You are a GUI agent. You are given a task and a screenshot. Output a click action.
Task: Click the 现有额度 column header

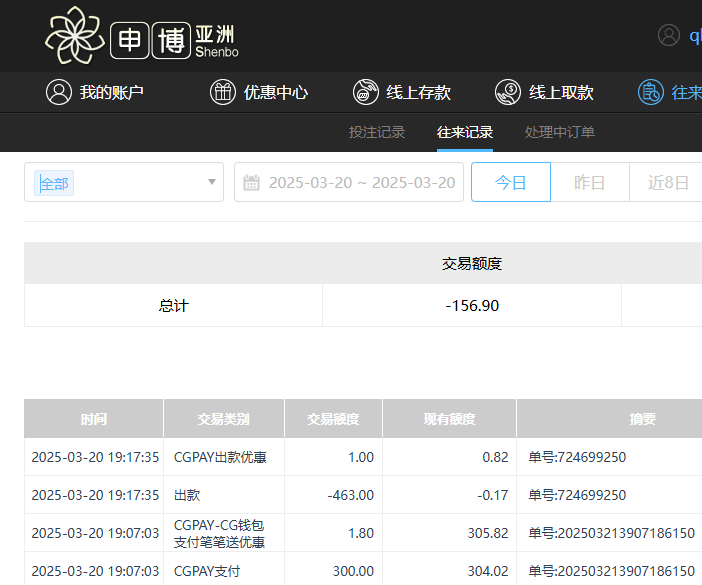coord(449,418)
